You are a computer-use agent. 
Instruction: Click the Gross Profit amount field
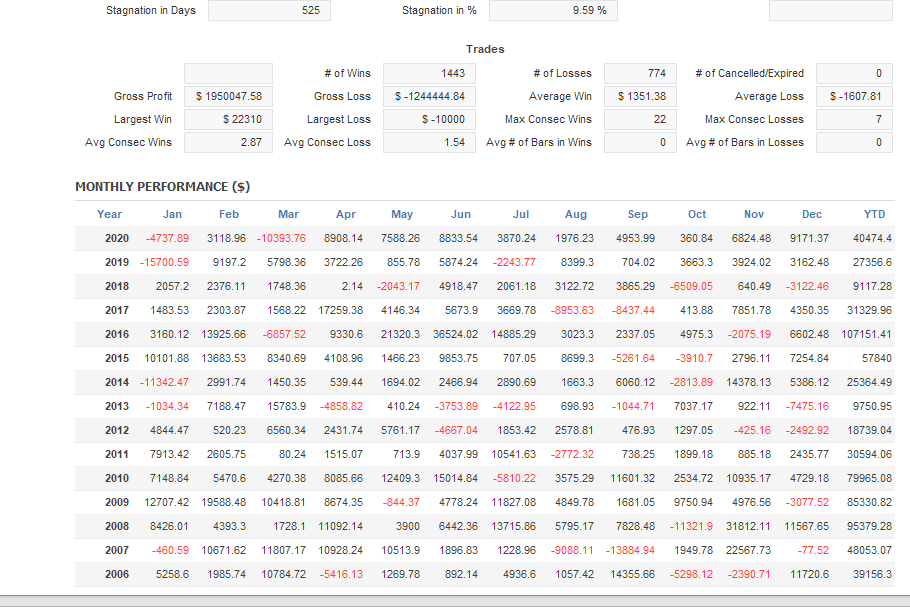coord(228,96)
